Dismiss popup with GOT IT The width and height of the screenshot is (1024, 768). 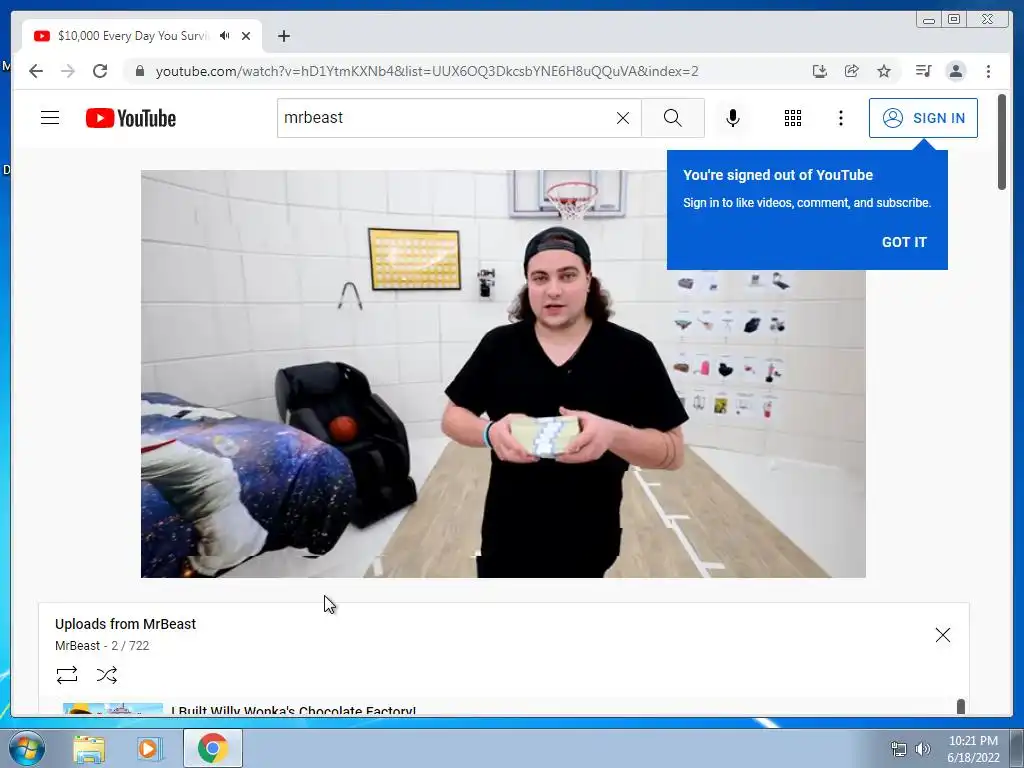pos(904,242)
